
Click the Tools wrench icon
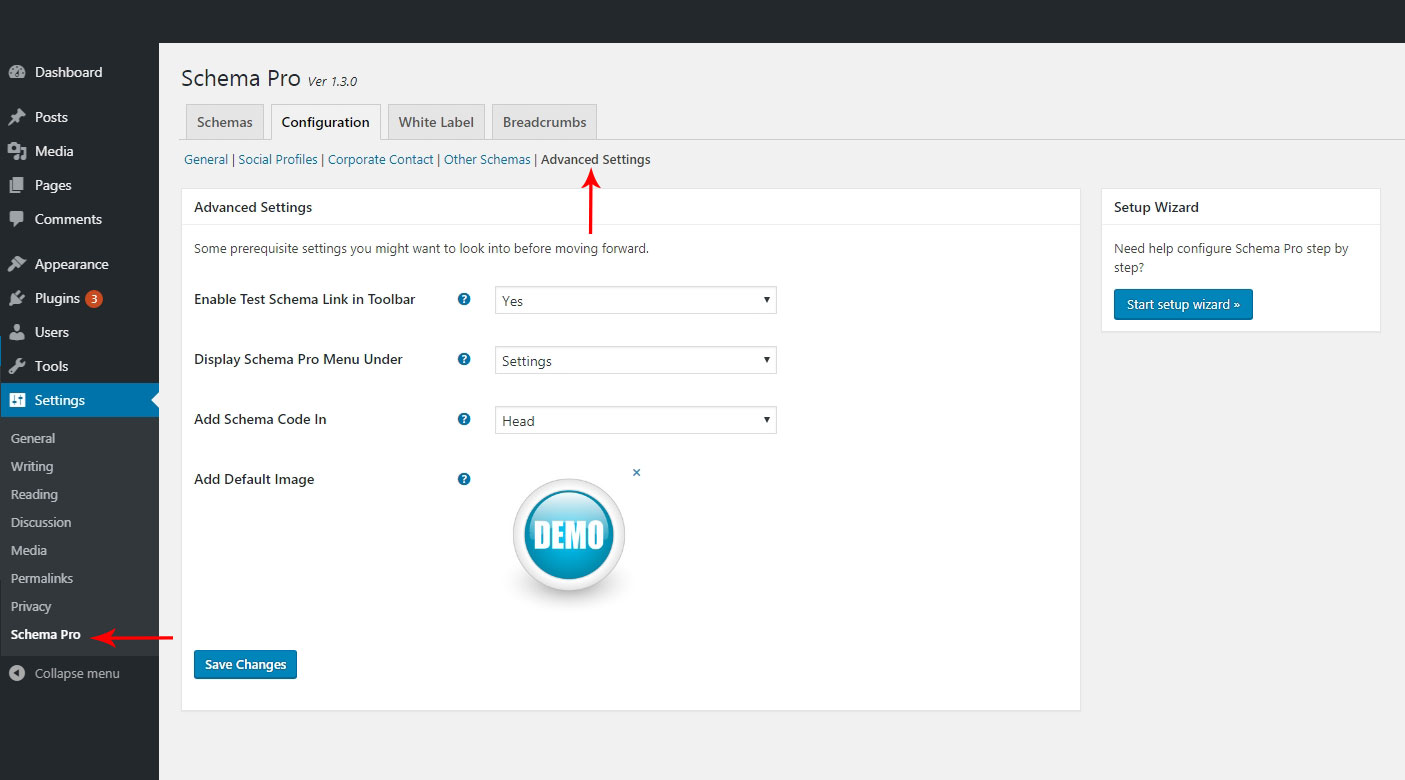tap(17, 366)
